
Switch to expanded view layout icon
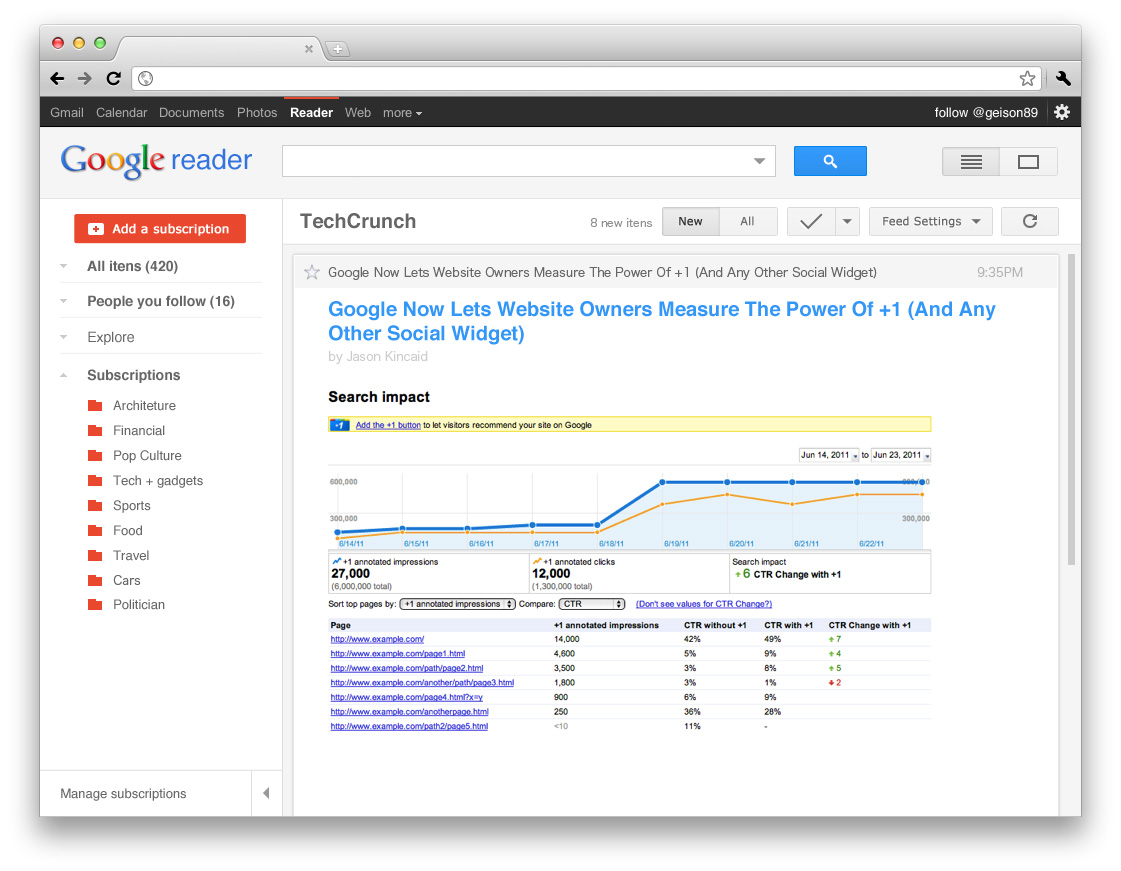coord(1028,162)
